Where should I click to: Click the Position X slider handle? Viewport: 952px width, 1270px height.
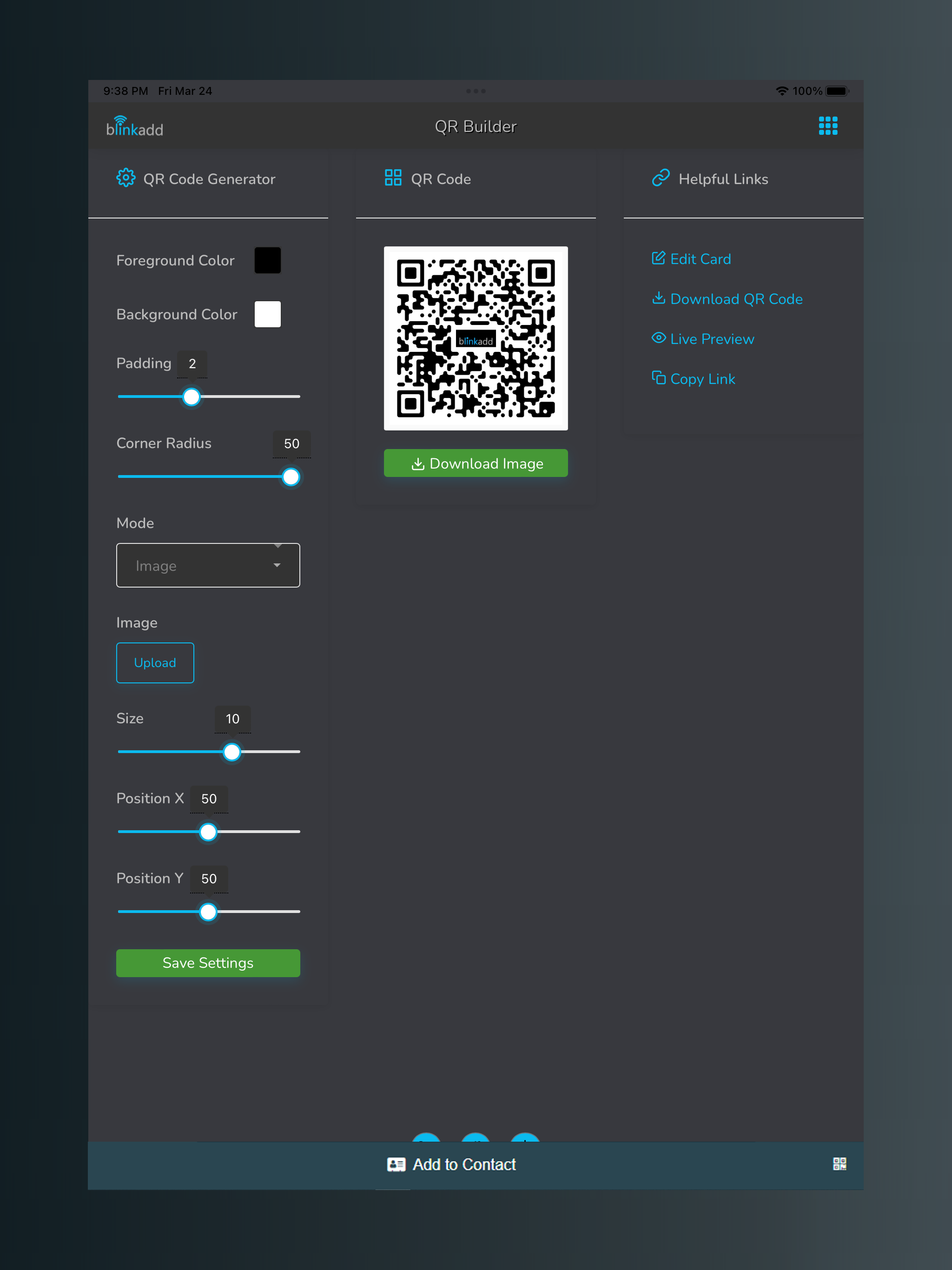tap(208, 831)
